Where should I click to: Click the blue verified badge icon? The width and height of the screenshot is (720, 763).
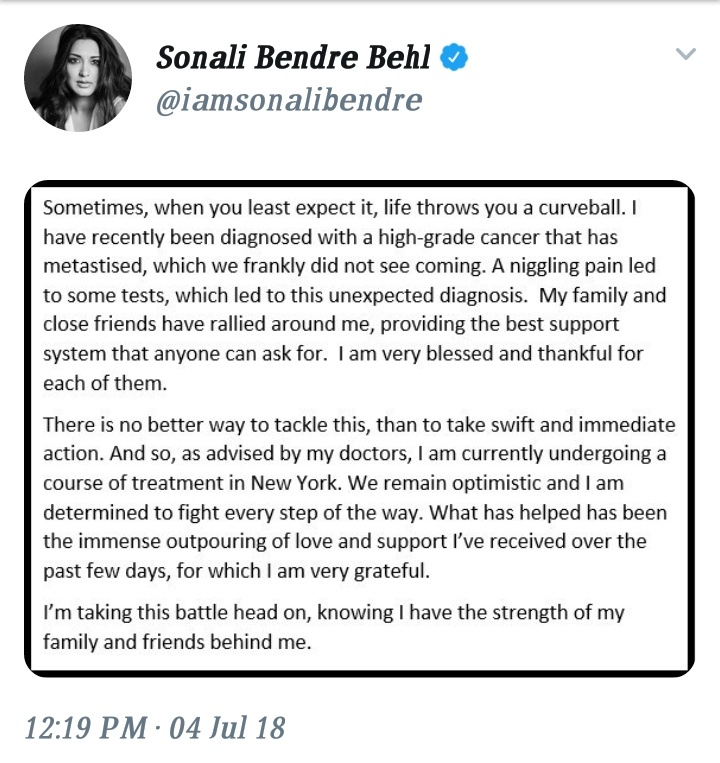click(455, 58)
